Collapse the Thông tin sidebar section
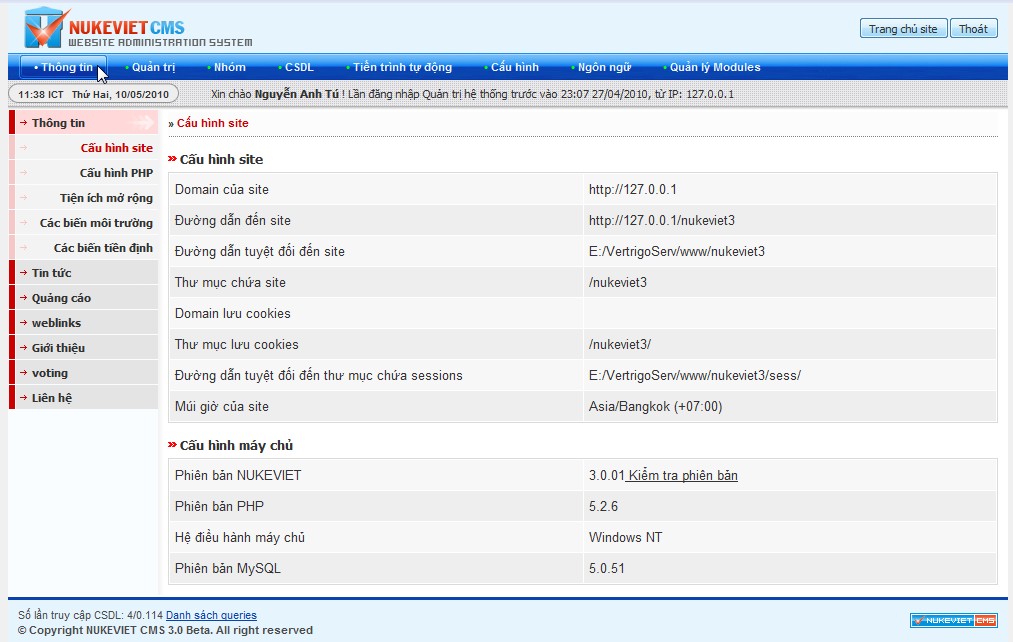The height and width of the screenshot is (642, 1013). 84,123
